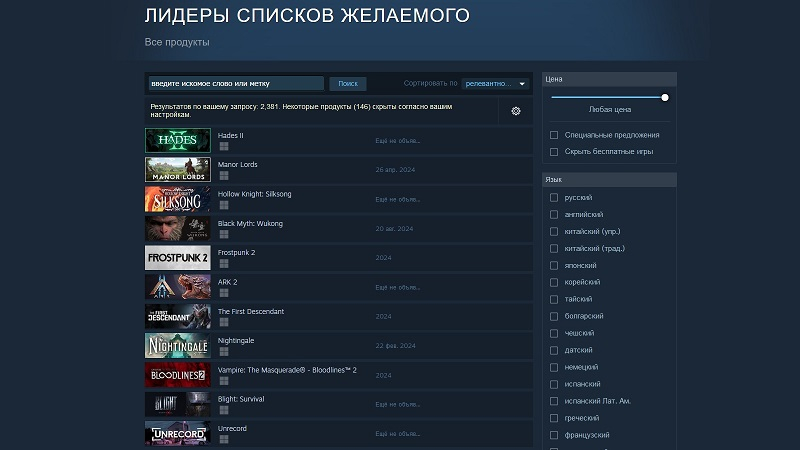This screenshot has height=450, width=800.
Task: Collapse the Цена filter panel header
Action: [609, 78]
